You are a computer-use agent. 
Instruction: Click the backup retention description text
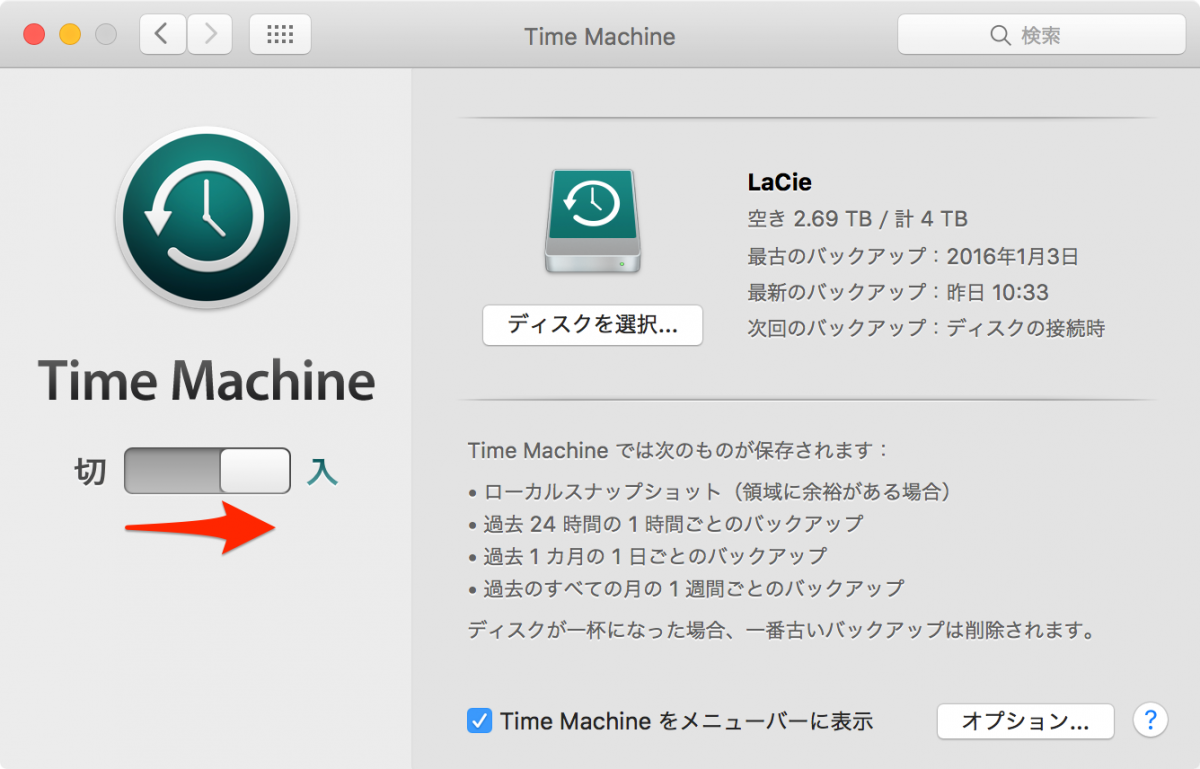point(780,630)
